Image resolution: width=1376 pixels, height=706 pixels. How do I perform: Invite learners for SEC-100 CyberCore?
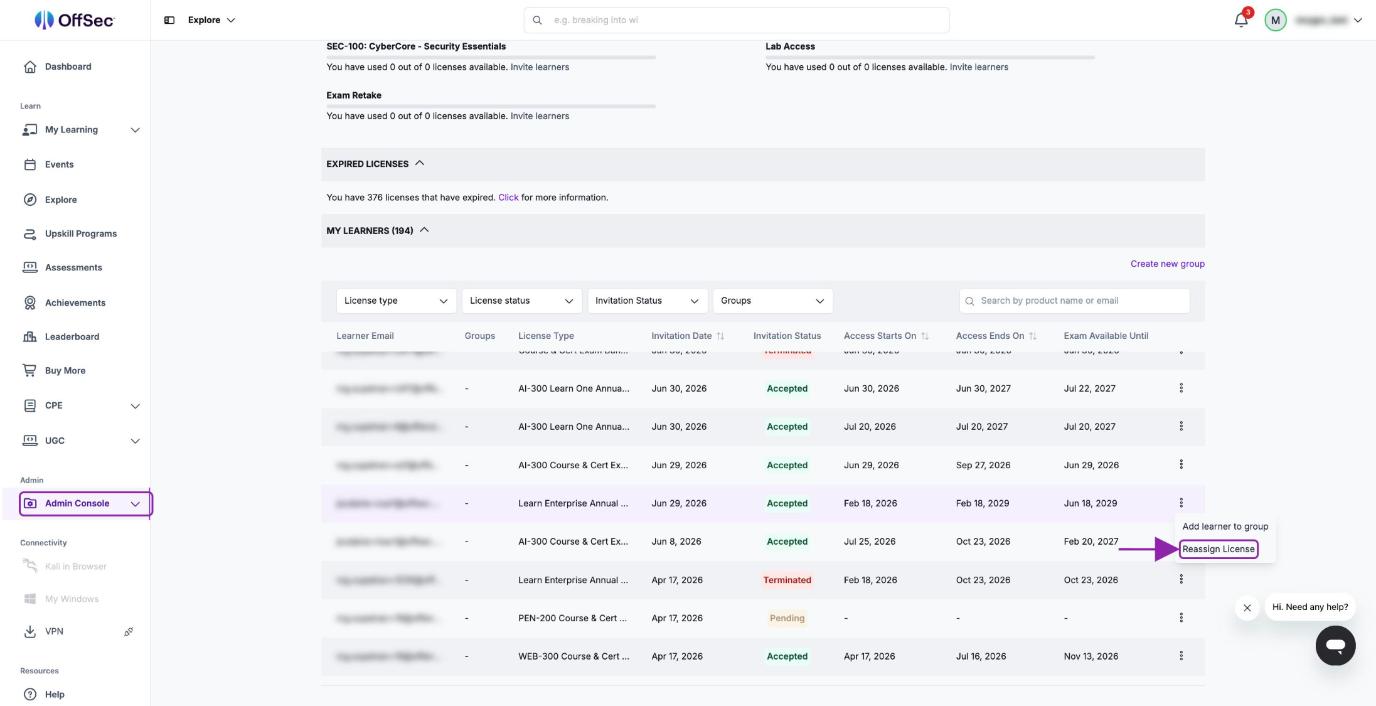[539, 67]
